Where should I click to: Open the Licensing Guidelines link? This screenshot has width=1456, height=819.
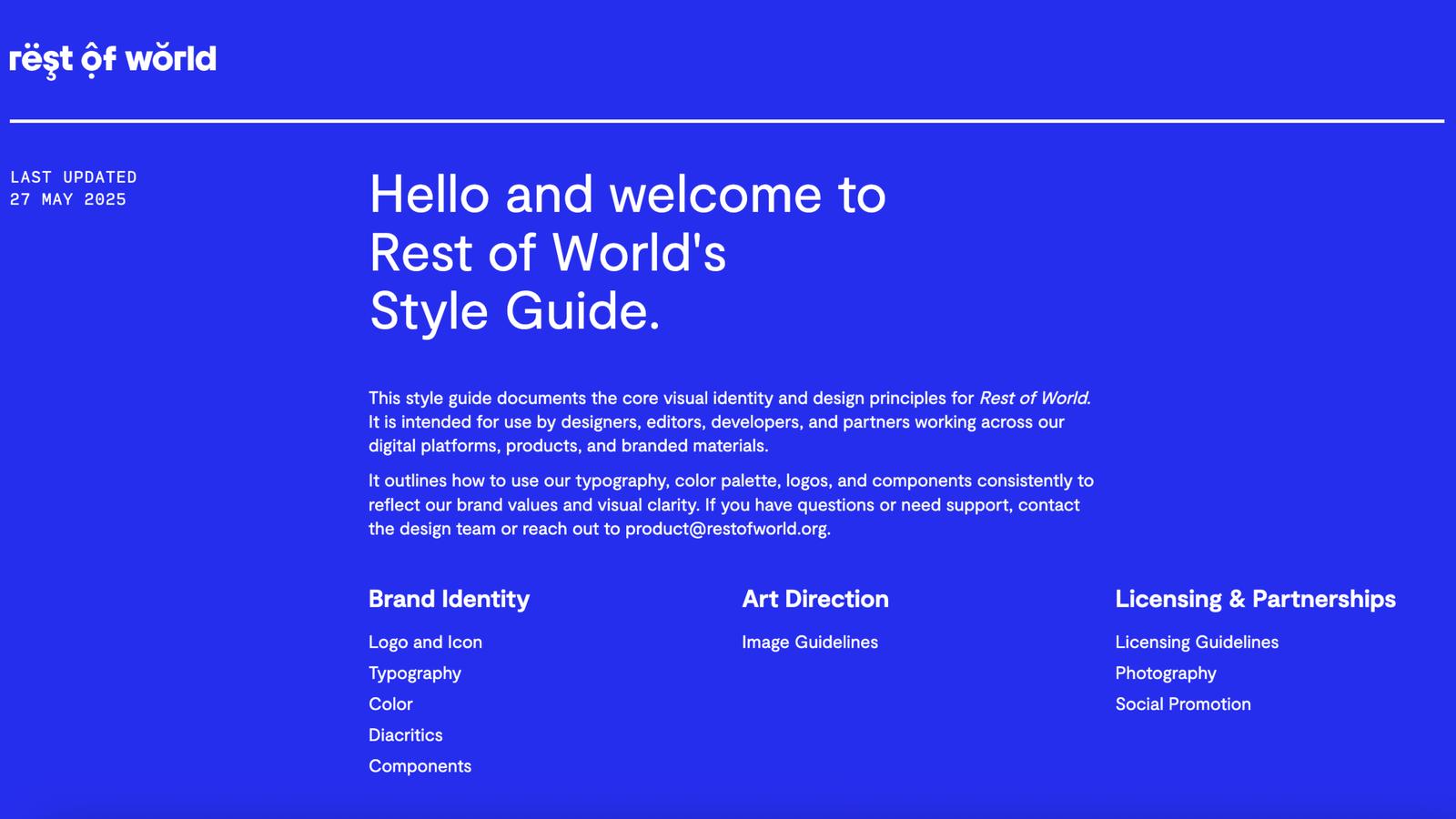1197,642
